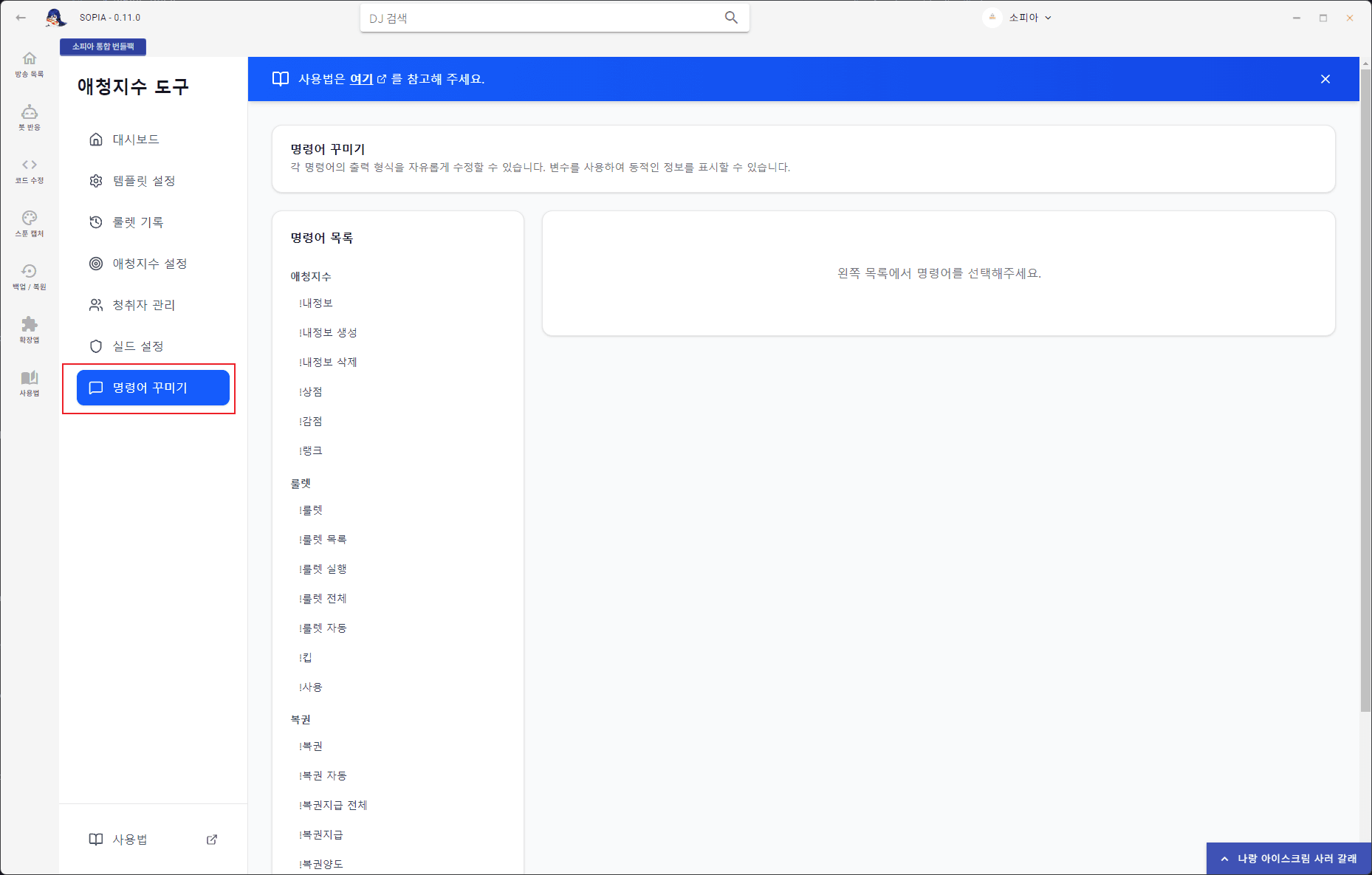The width and height of the screenshot is (1372, 875).
Task: Dismiss the blue usage notice banner
Action: coord(1325,78)
